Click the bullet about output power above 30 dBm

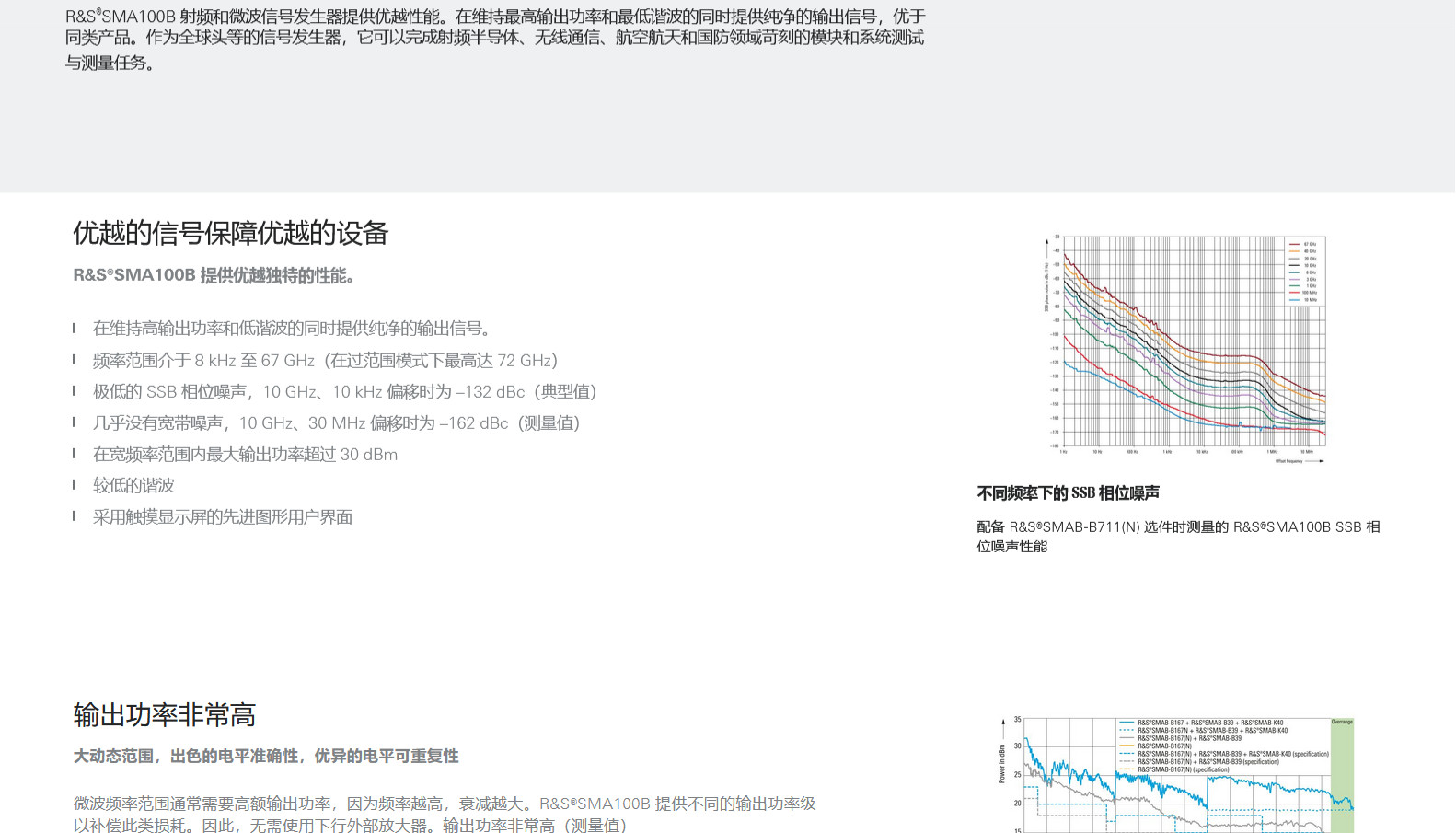[x=245, y=455]
